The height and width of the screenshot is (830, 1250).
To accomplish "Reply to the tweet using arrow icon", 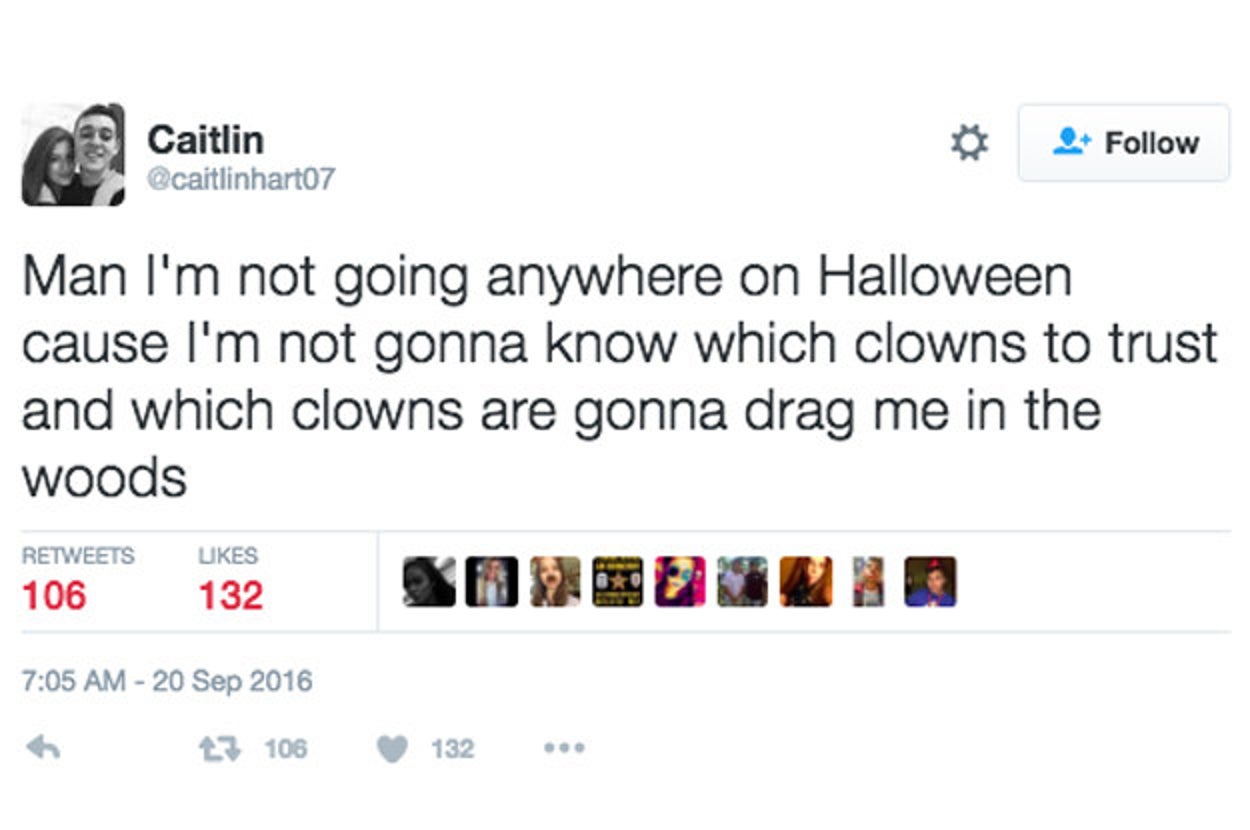I will (x=42, y=748).
